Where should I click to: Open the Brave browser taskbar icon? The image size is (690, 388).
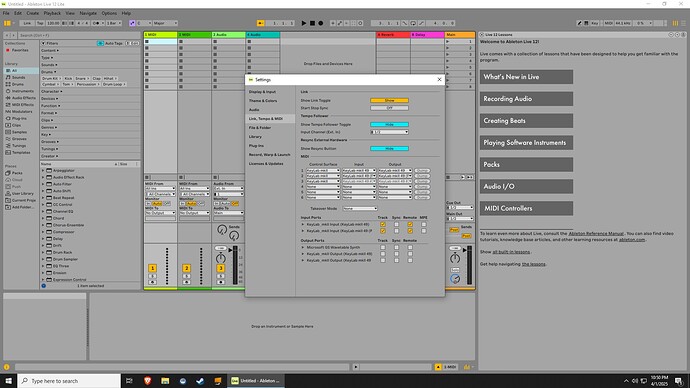click(147, 381)
